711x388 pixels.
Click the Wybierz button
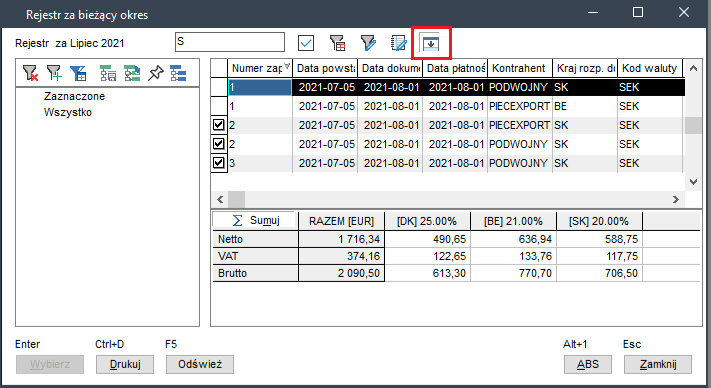point(50,364)
